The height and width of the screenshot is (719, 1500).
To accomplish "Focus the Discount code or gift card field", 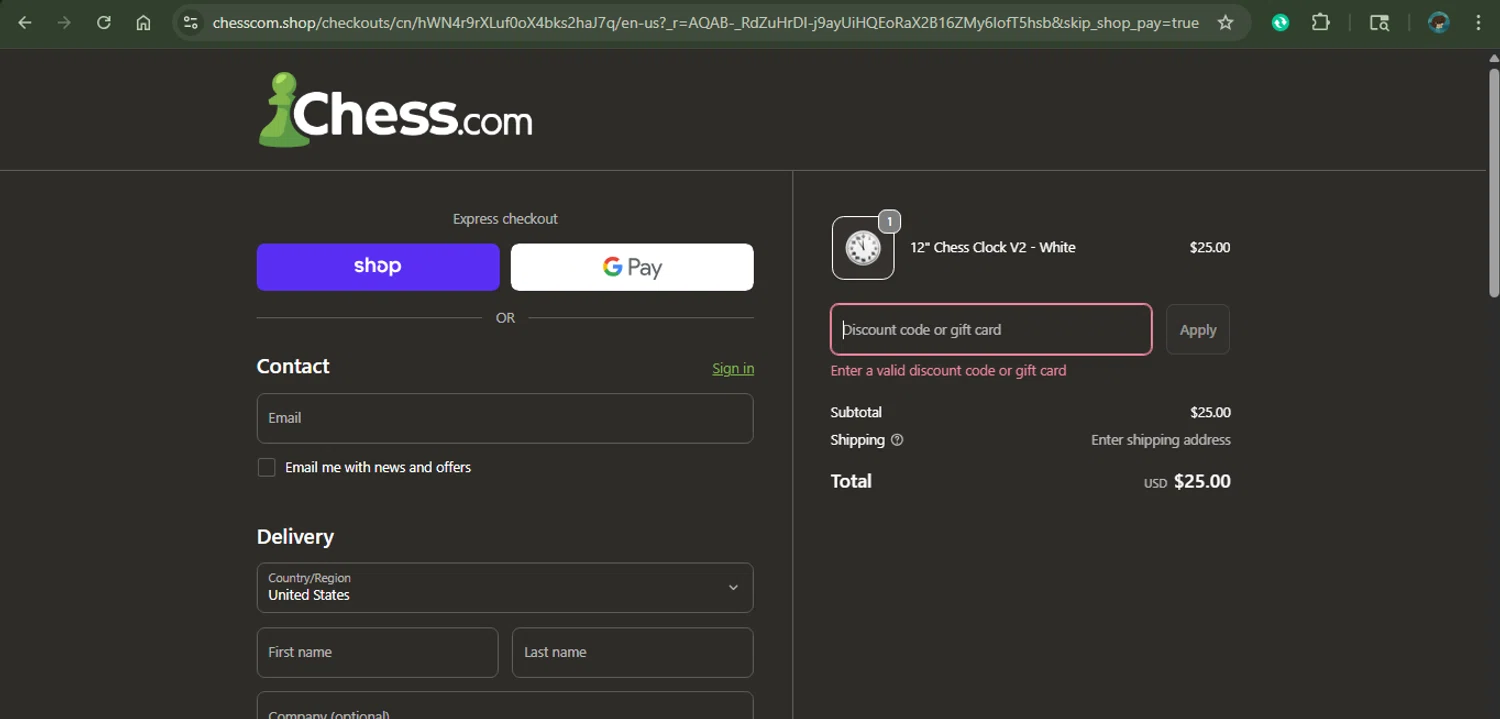I will tap(991, 329).
